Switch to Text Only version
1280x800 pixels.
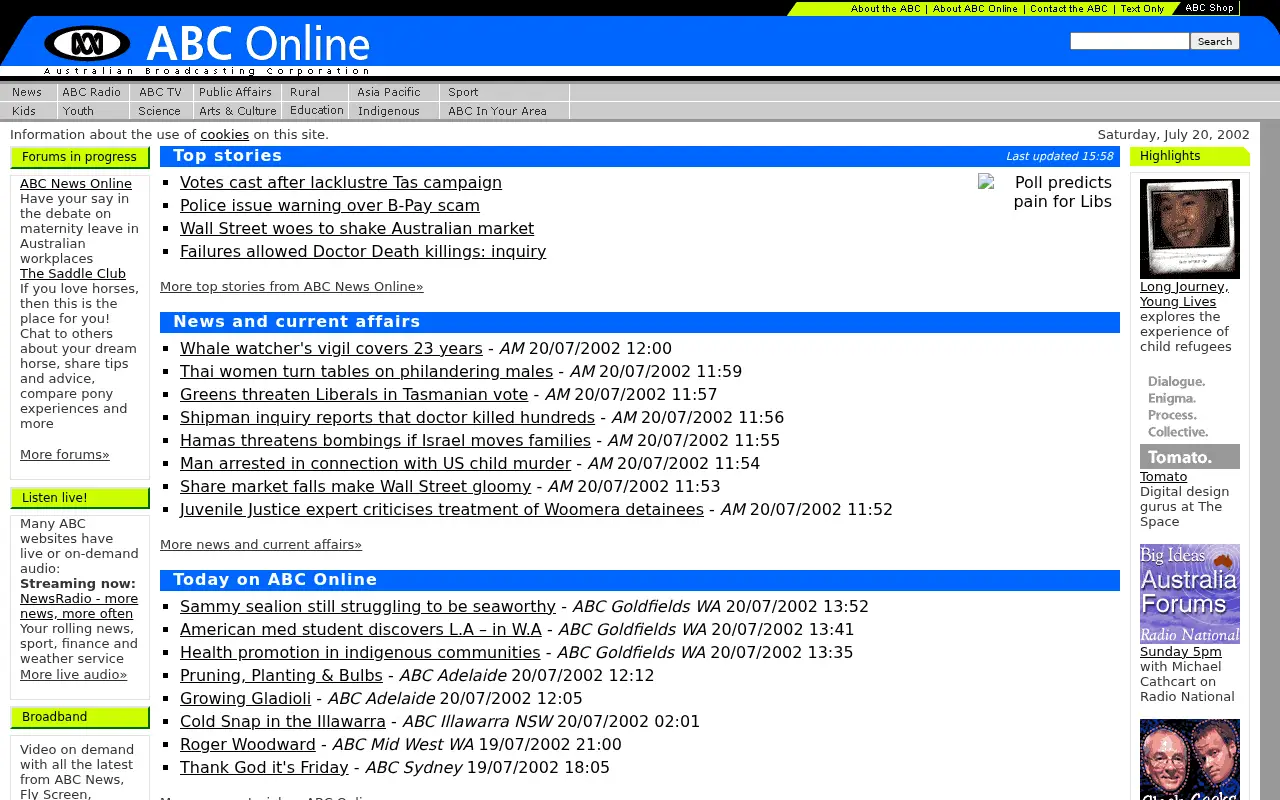pos(1142,8)
